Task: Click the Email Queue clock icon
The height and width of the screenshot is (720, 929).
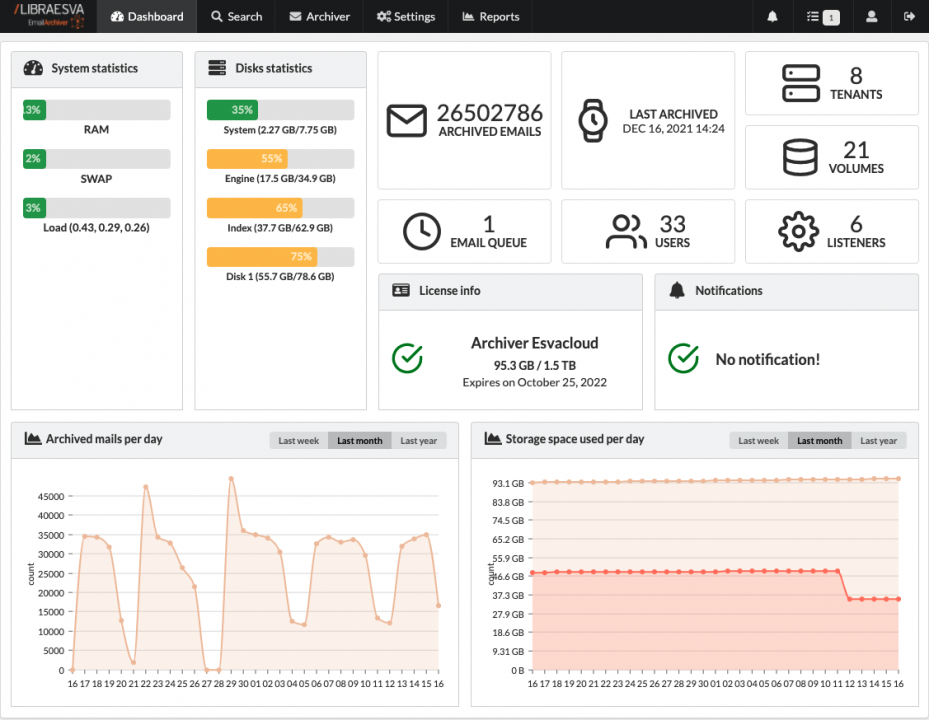Action: 422,232
